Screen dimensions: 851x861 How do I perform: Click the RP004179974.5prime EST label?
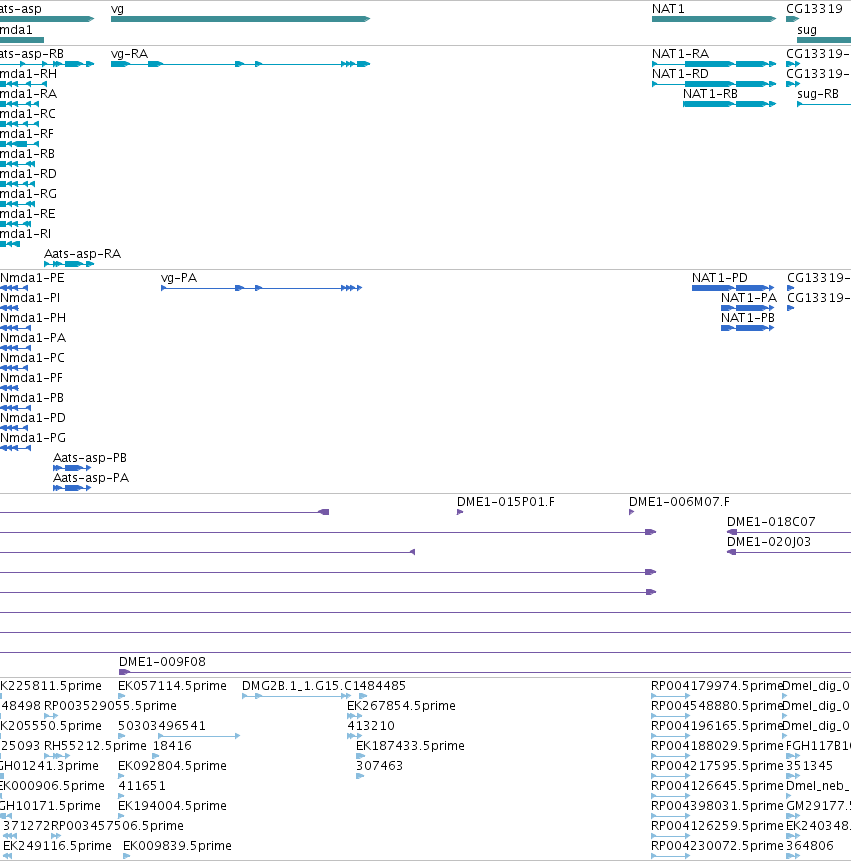click(x=716, y=686)
